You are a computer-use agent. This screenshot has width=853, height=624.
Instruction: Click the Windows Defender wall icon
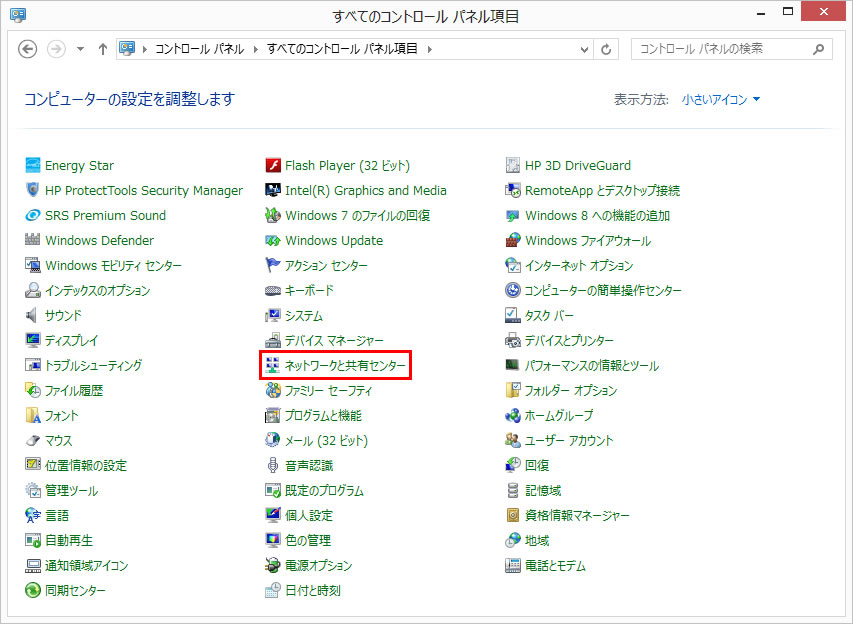pyautogui.click(x=33, y=240)
